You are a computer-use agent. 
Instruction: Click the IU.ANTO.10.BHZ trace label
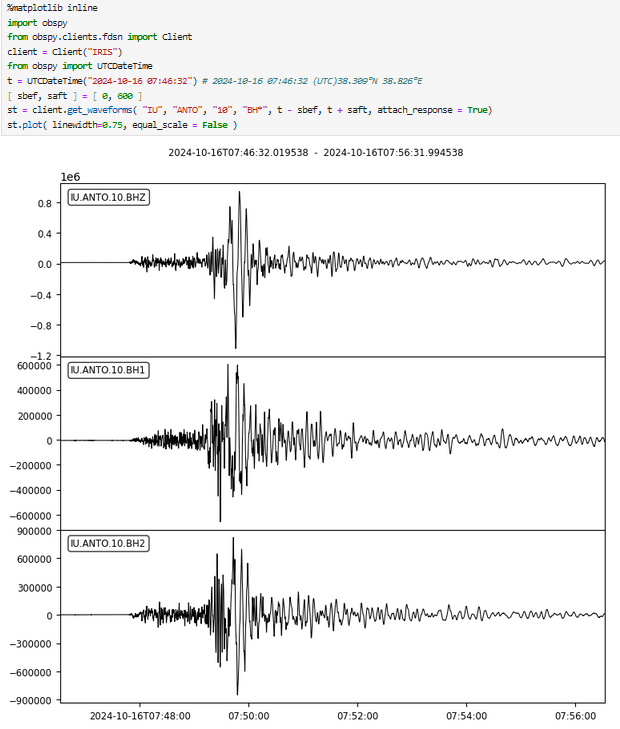click(x=108, y=198)
